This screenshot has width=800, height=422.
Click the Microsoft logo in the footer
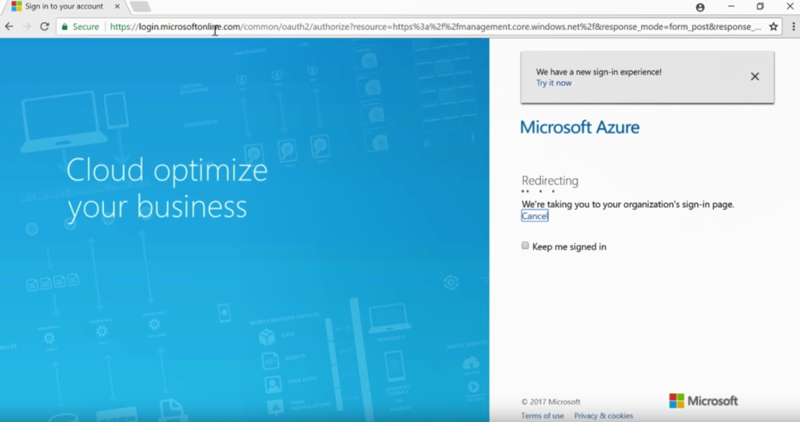[704, 401]
